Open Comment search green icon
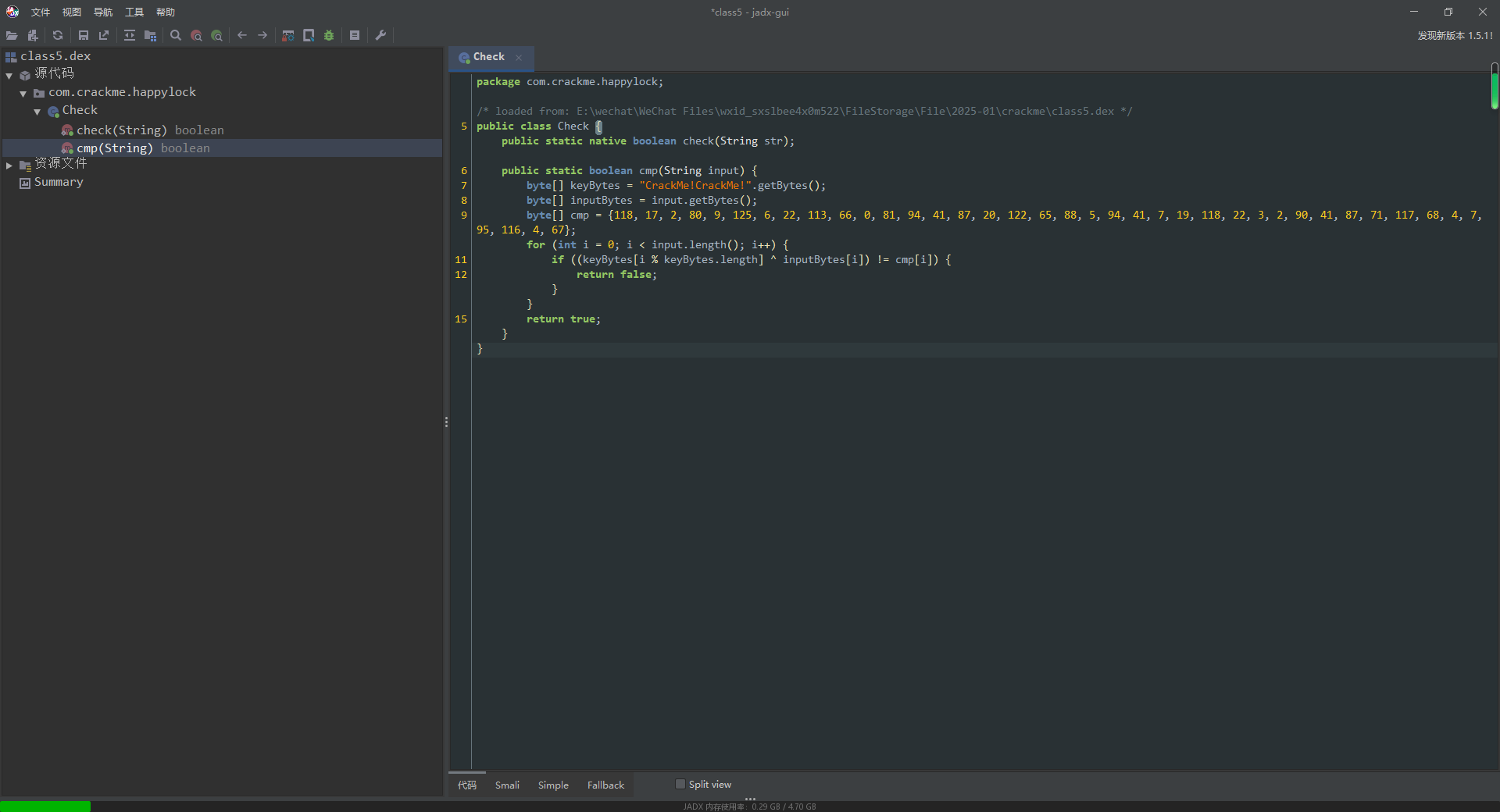This screenshot has height=812, width=1500. tap(217, 35)
